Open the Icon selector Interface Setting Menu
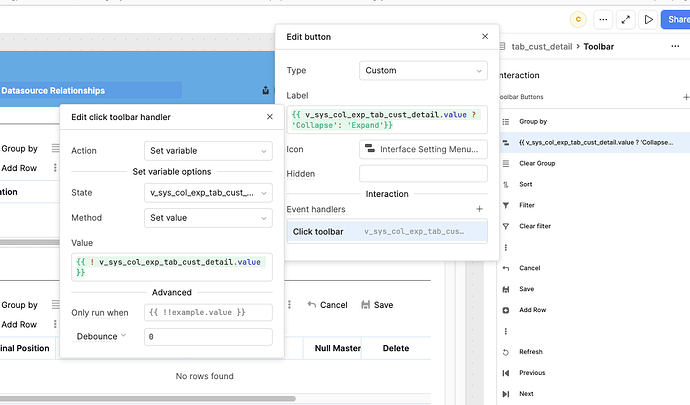 423,149
